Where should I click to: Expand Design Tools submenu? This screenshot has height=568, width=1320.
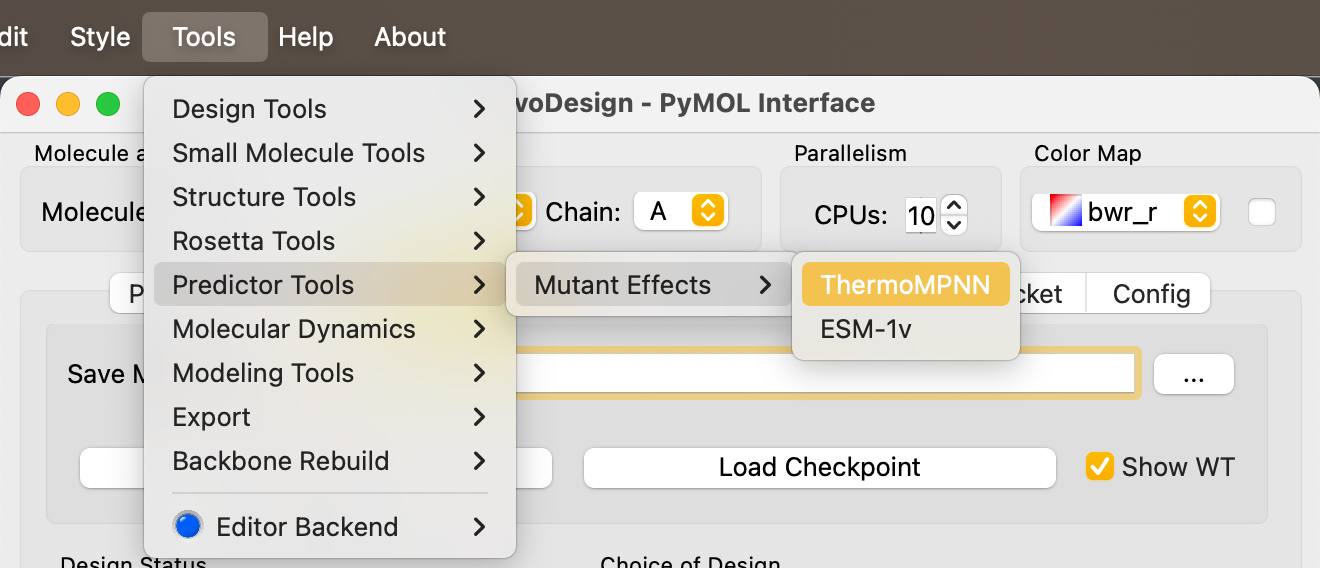[330, 109]
